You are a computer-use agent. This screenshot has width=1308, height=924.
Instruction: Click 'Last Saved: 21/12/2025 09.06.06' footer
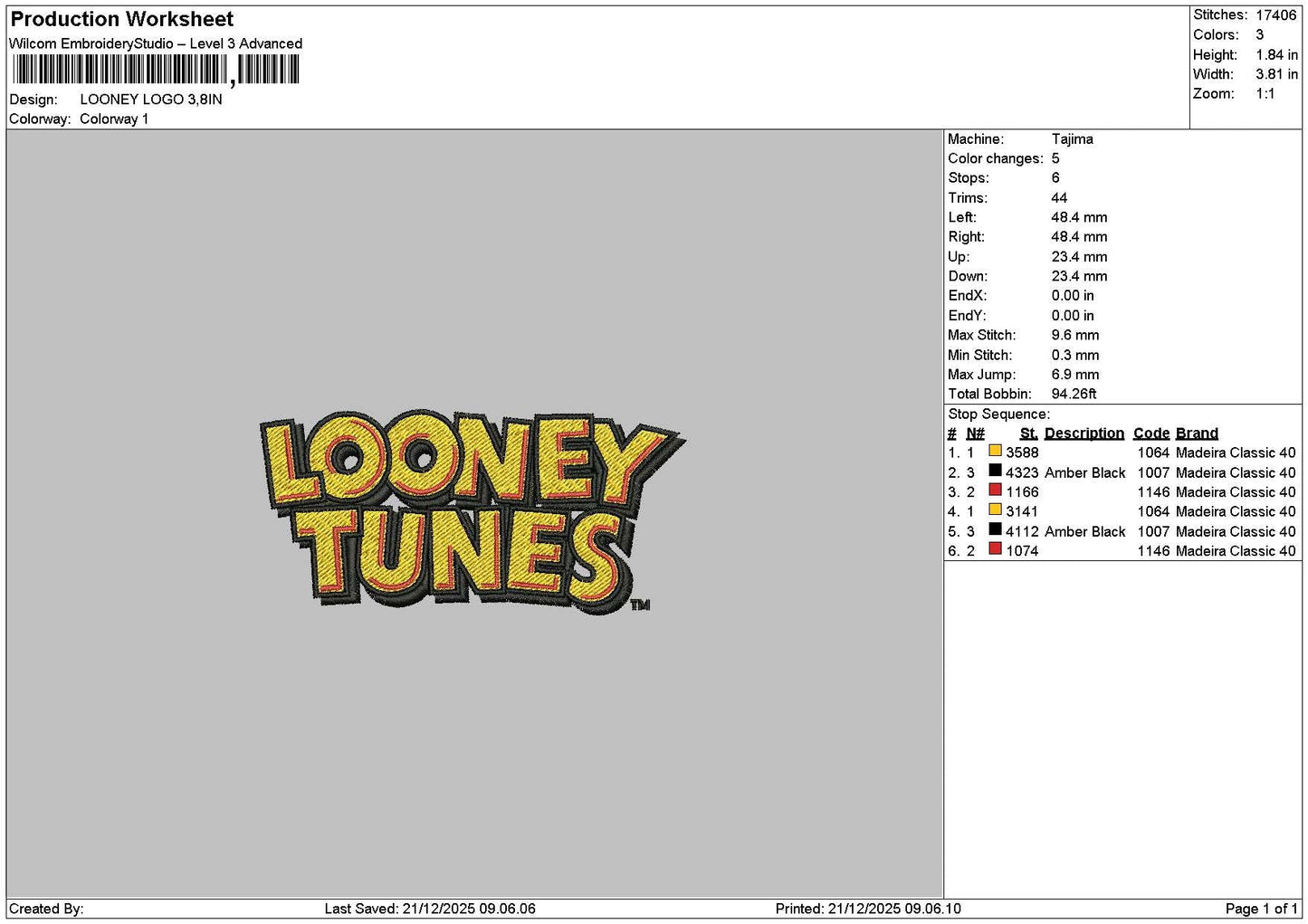pos(430,909)
